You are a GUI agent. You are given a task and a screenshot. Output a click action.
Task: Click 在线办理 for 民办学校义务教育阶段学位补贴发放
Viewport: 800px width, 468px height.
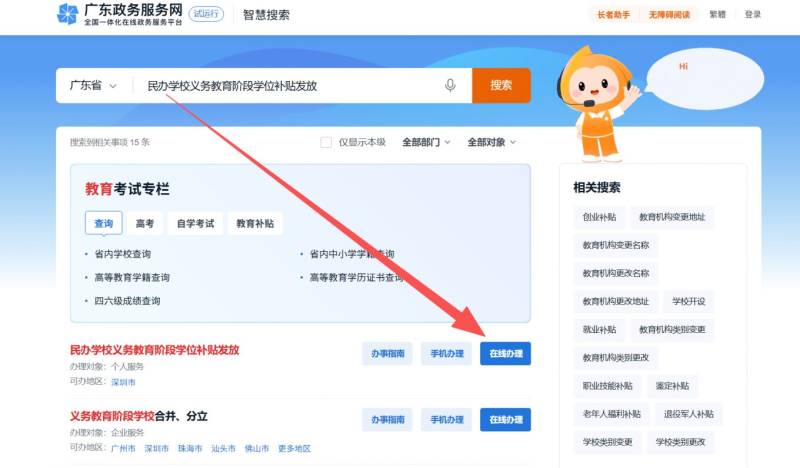pos(505,353)
